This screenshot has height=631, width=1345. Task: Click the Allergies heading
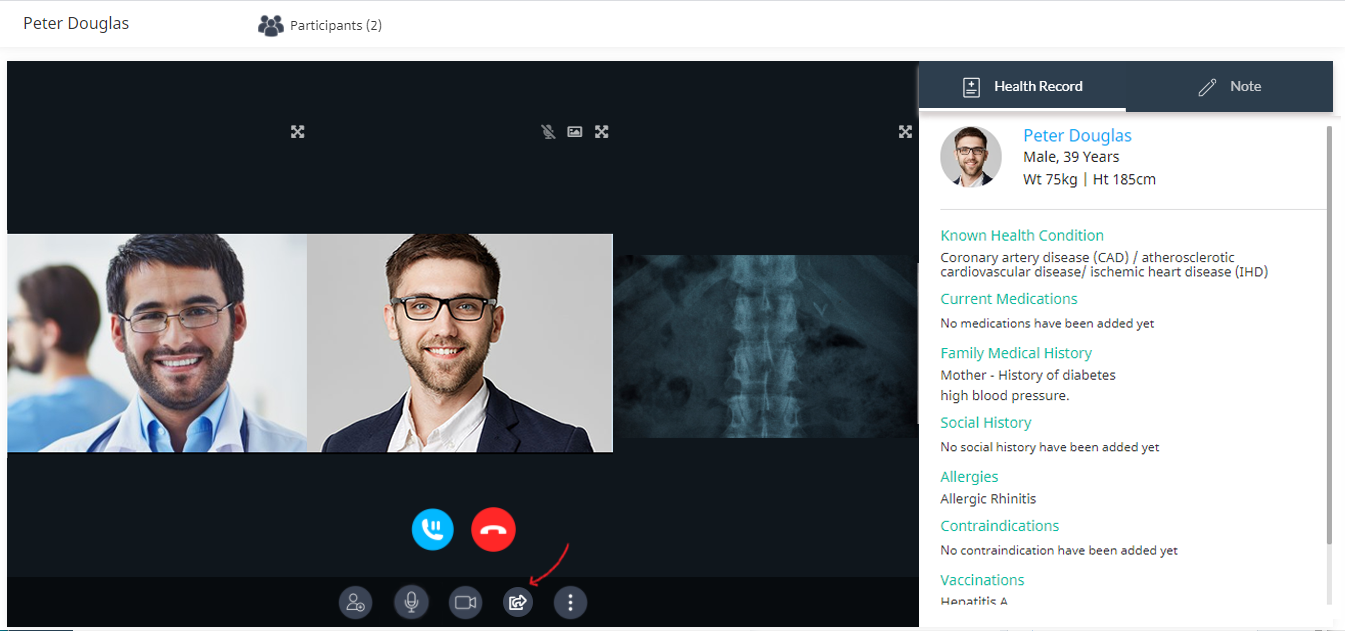(x=969, y=477)
